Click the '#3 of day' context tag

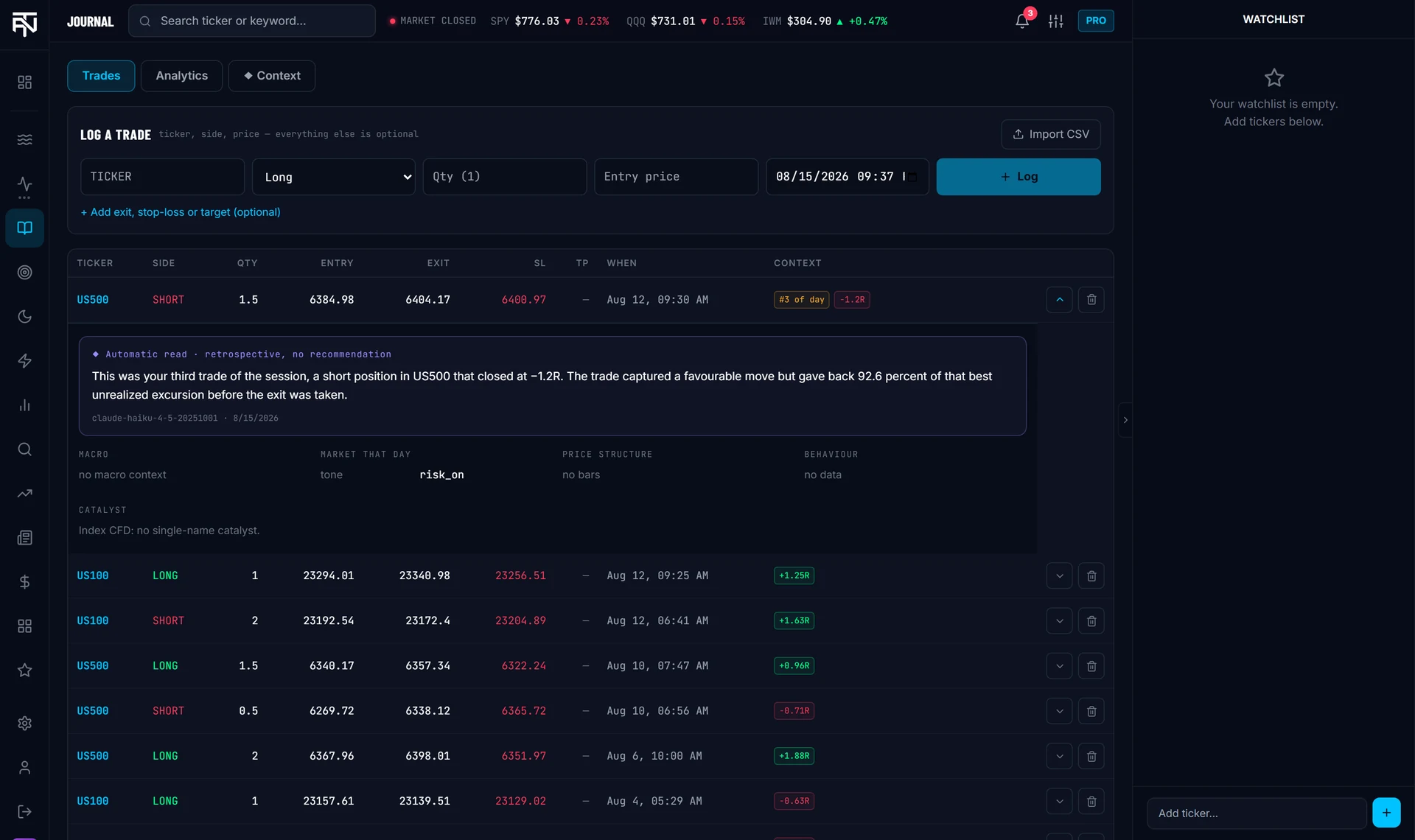pyautogui.click(x=801, y=300)
